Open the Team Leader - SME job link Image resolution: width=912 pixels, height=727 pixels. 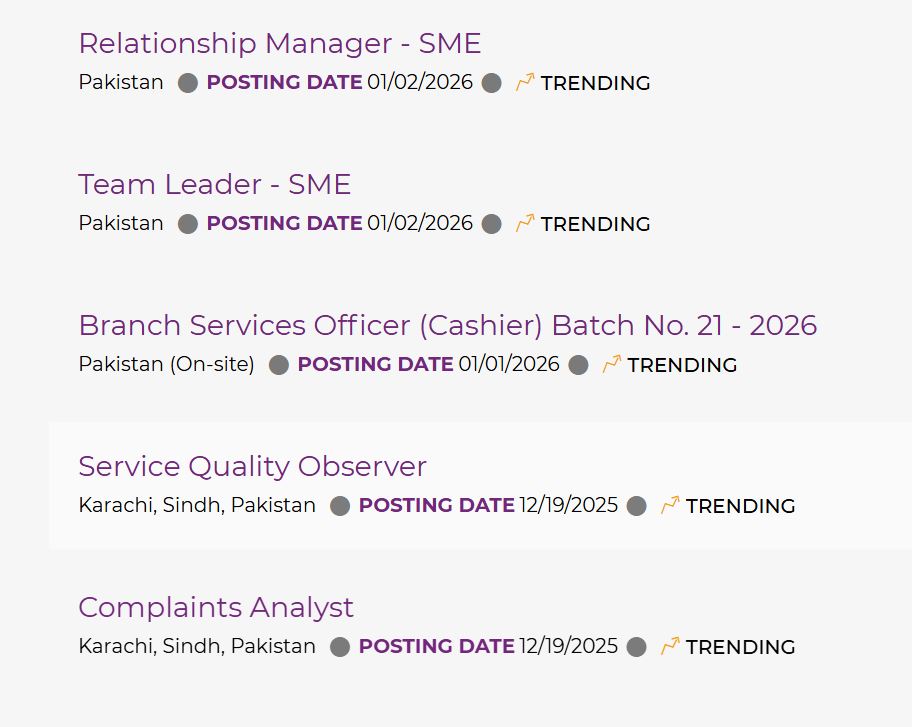(214, 185)
